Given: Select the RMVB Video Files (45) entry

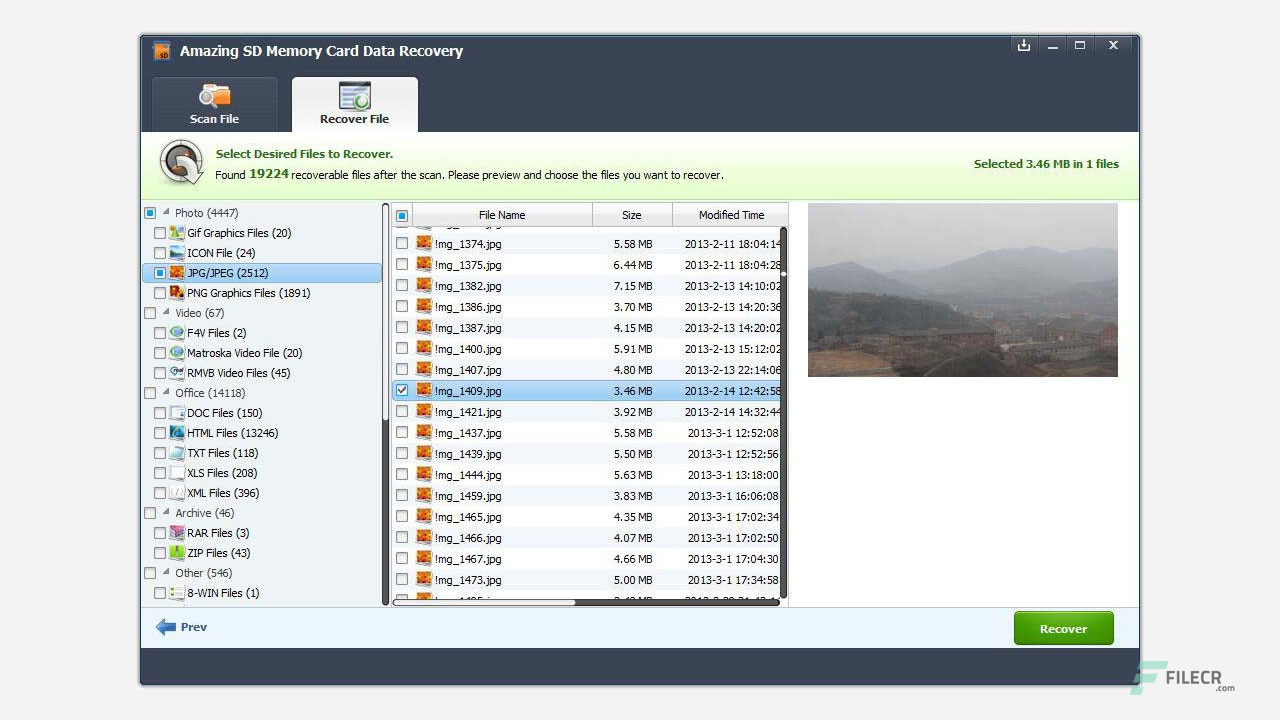Looking at the screenshot, I should click(238, 373).
